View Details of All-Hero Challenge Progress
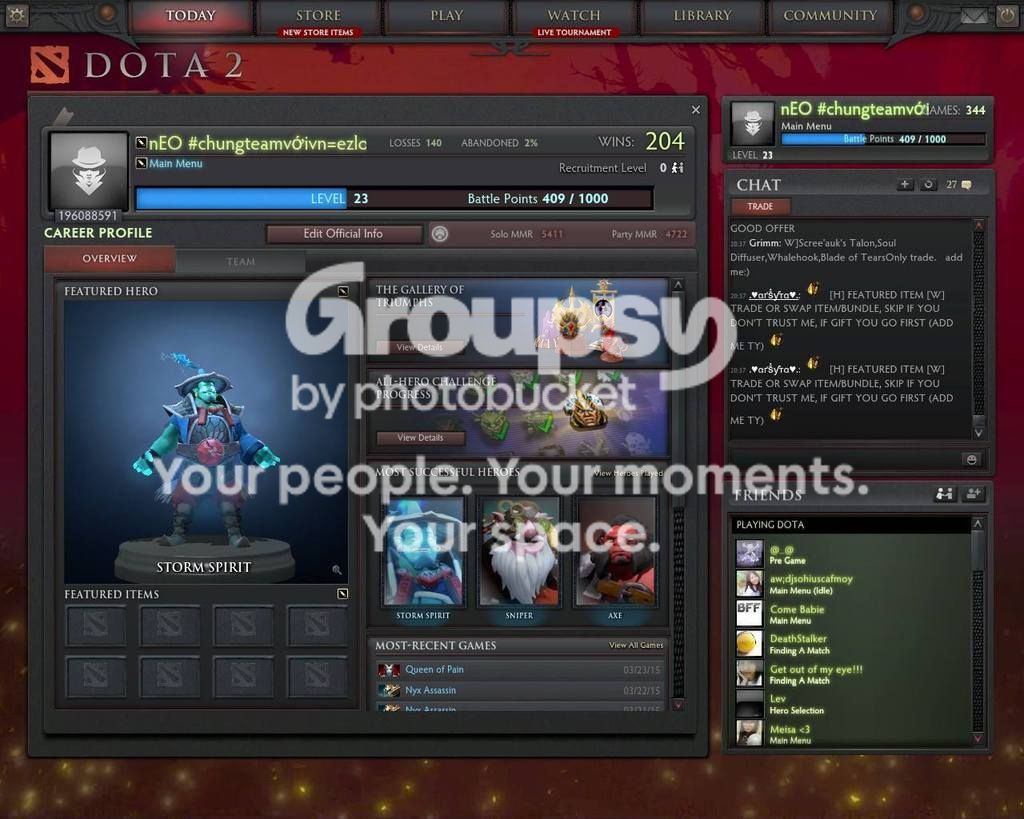The height and width of the screenshot is (819, 1024). [421, 438]
